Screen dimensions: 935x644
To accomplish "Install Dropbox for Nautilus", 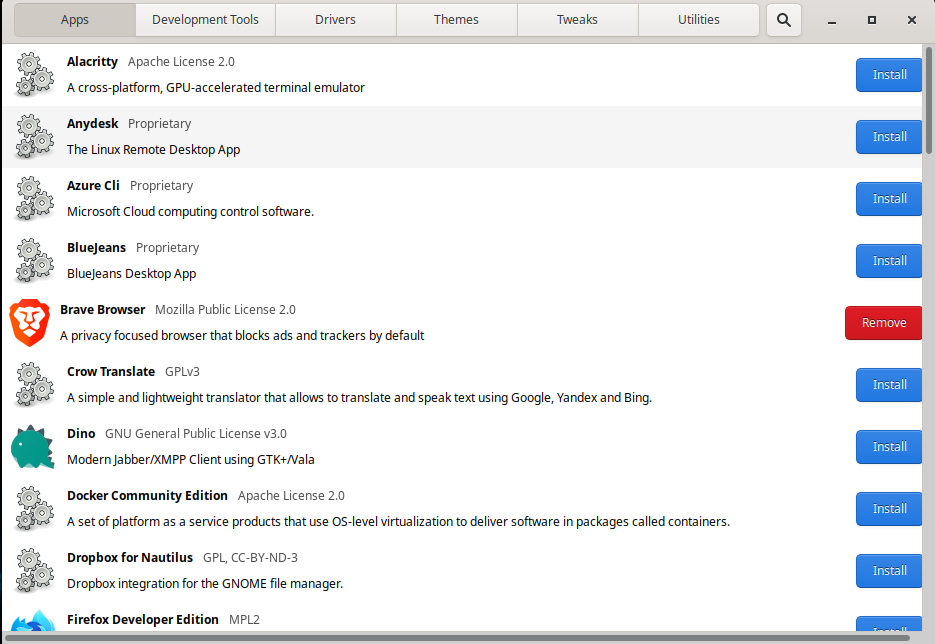I will [x=889, y=571].
